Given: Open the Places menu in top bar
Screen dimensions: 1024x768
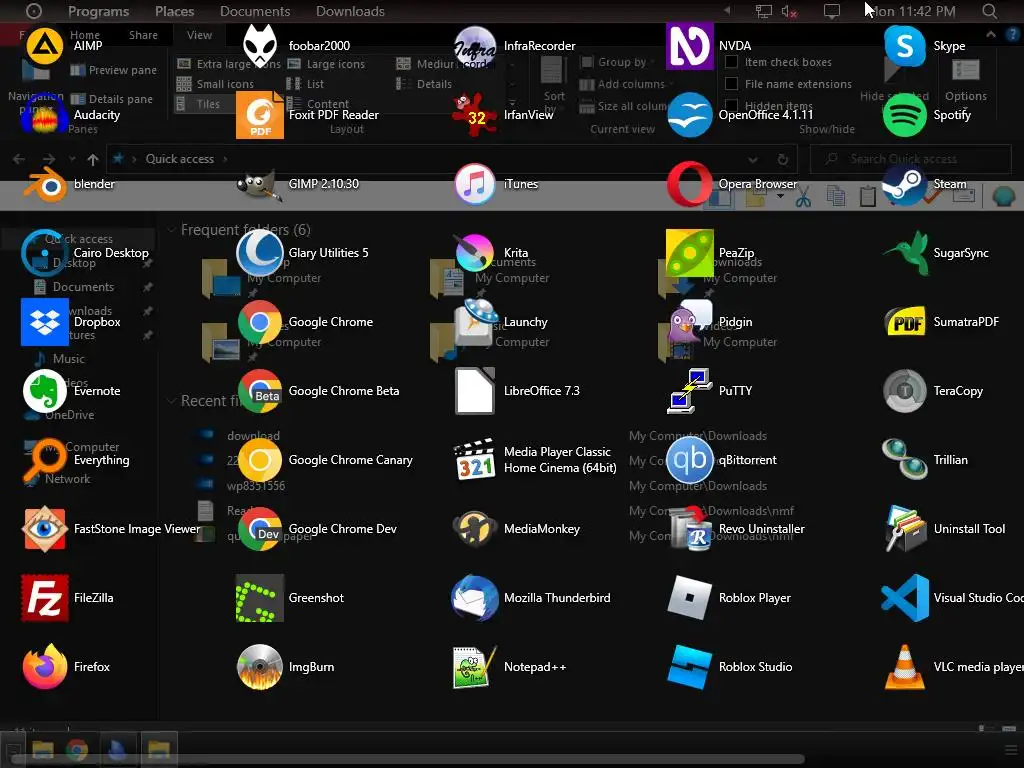Looking at the screenshot, I should [174, 11].
